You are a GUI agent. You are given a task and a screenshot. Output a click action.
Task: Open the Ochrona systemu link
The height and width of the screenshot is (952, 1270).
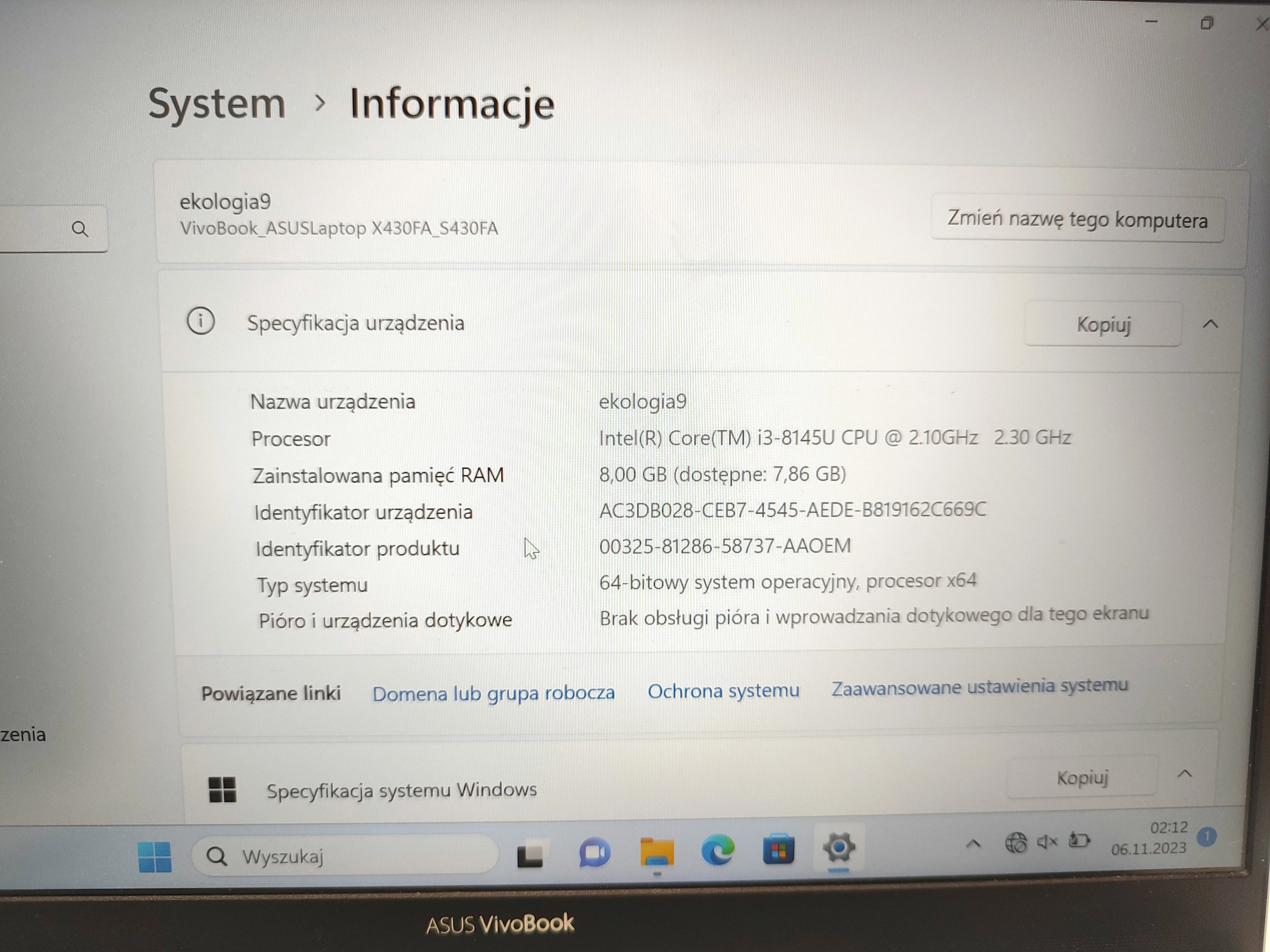point(723,690)
